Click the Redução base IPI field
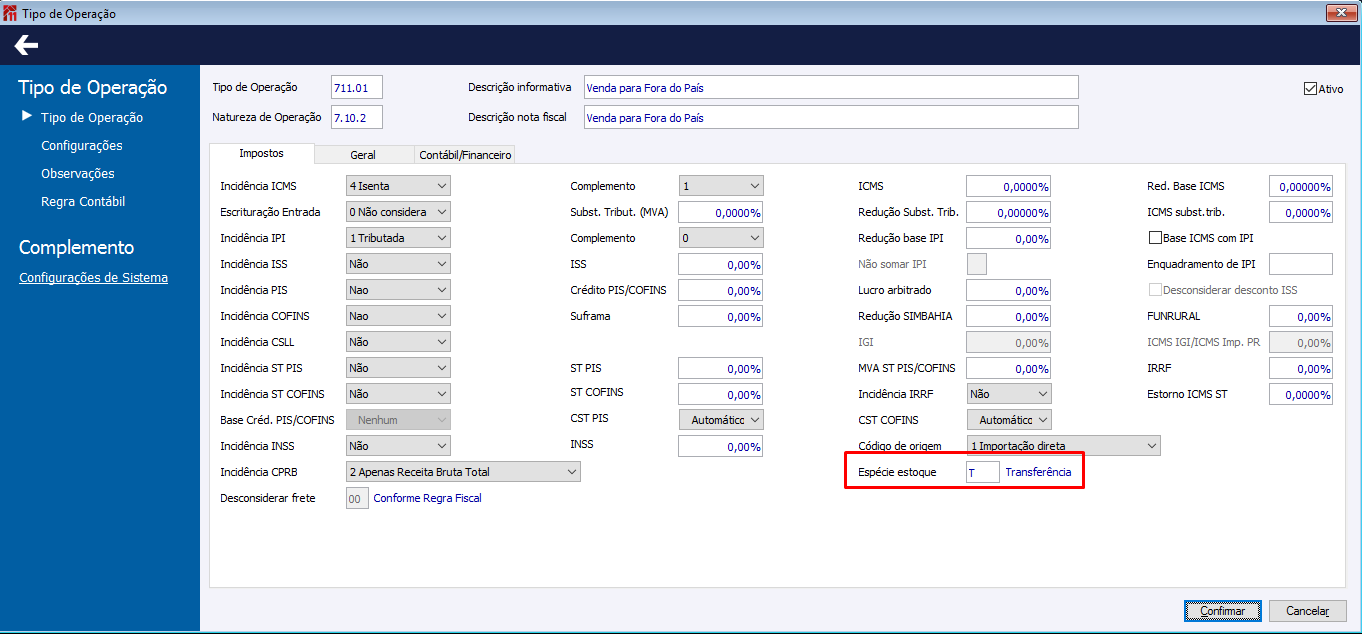This screenshot has height=634, width=1362. (x=1009, y=238)
